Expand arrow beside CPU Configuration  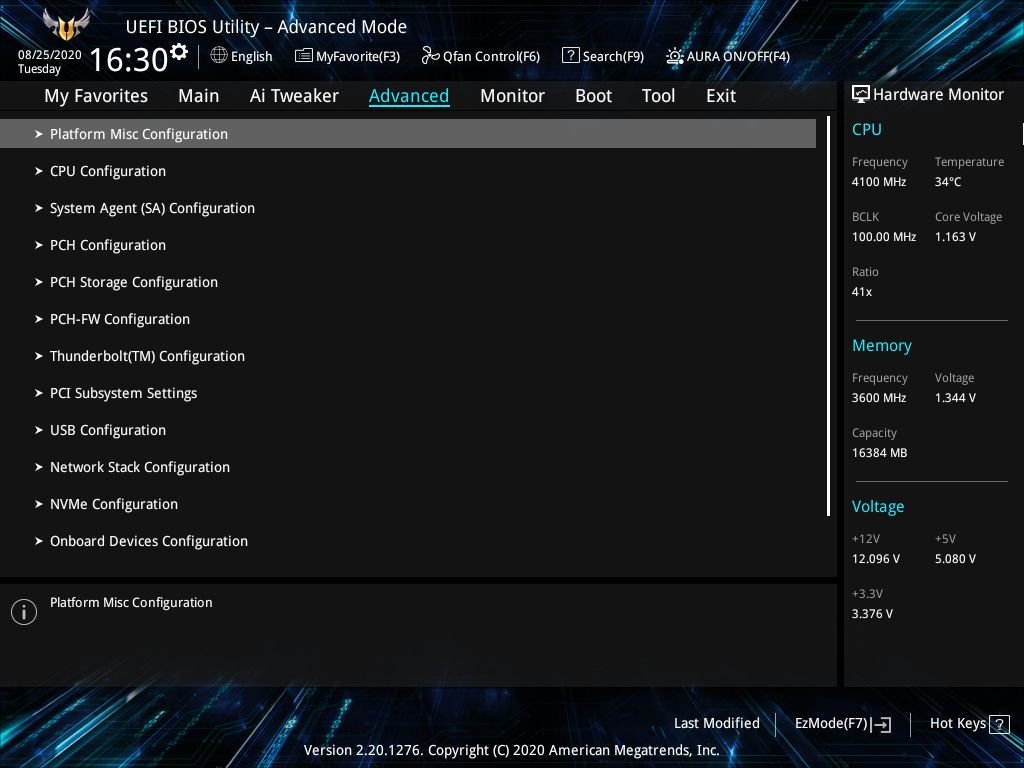39,171
